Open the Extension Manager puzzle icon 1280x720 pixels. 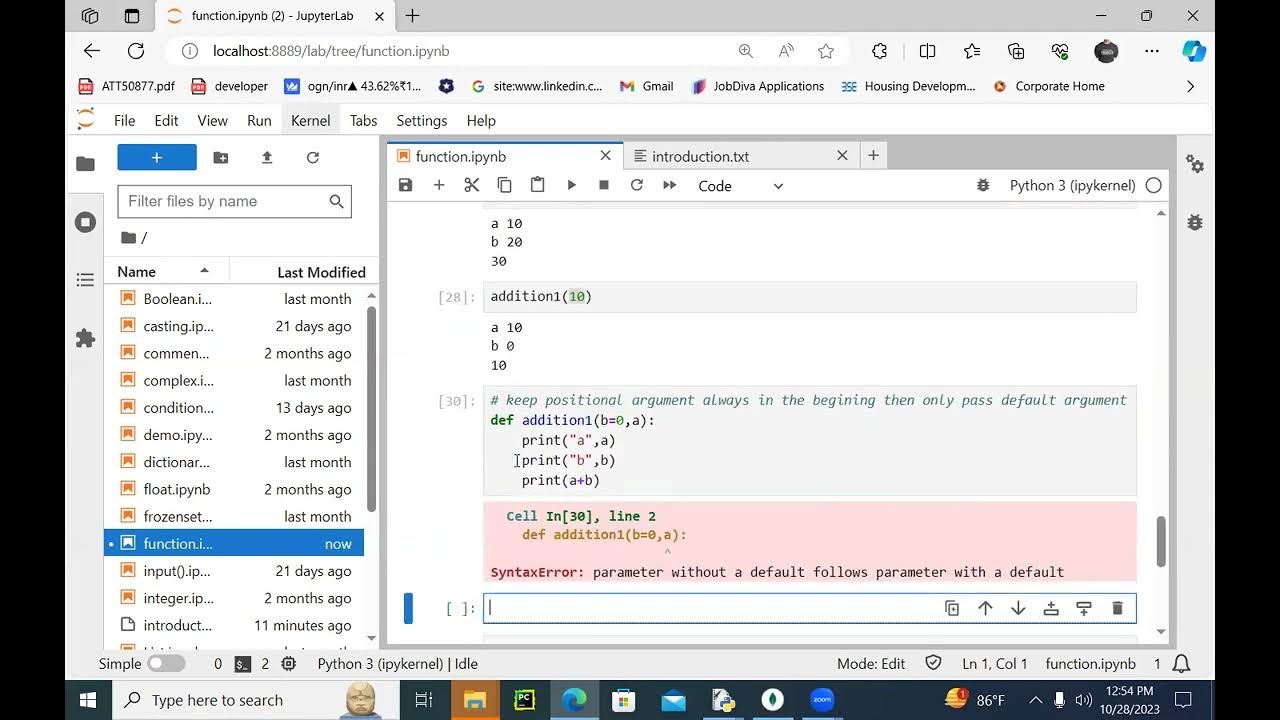[x=86, y=339]
